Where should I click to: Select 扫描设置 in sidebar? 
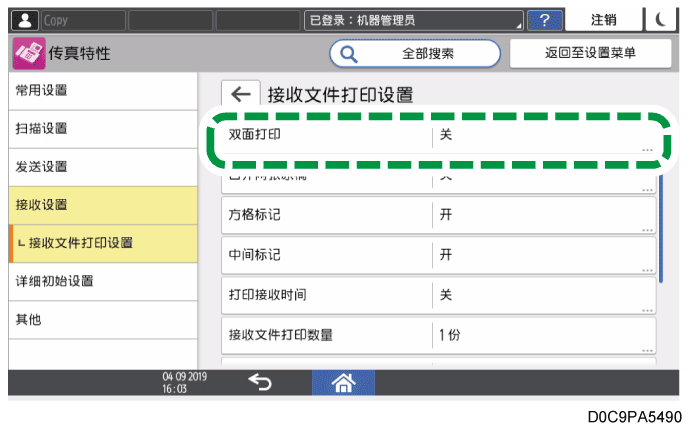(103, 129)
